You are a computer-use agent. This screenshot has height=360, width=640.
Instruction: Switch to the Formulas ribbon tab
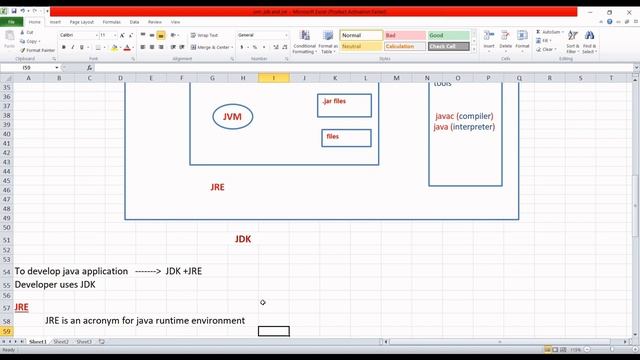111,22
